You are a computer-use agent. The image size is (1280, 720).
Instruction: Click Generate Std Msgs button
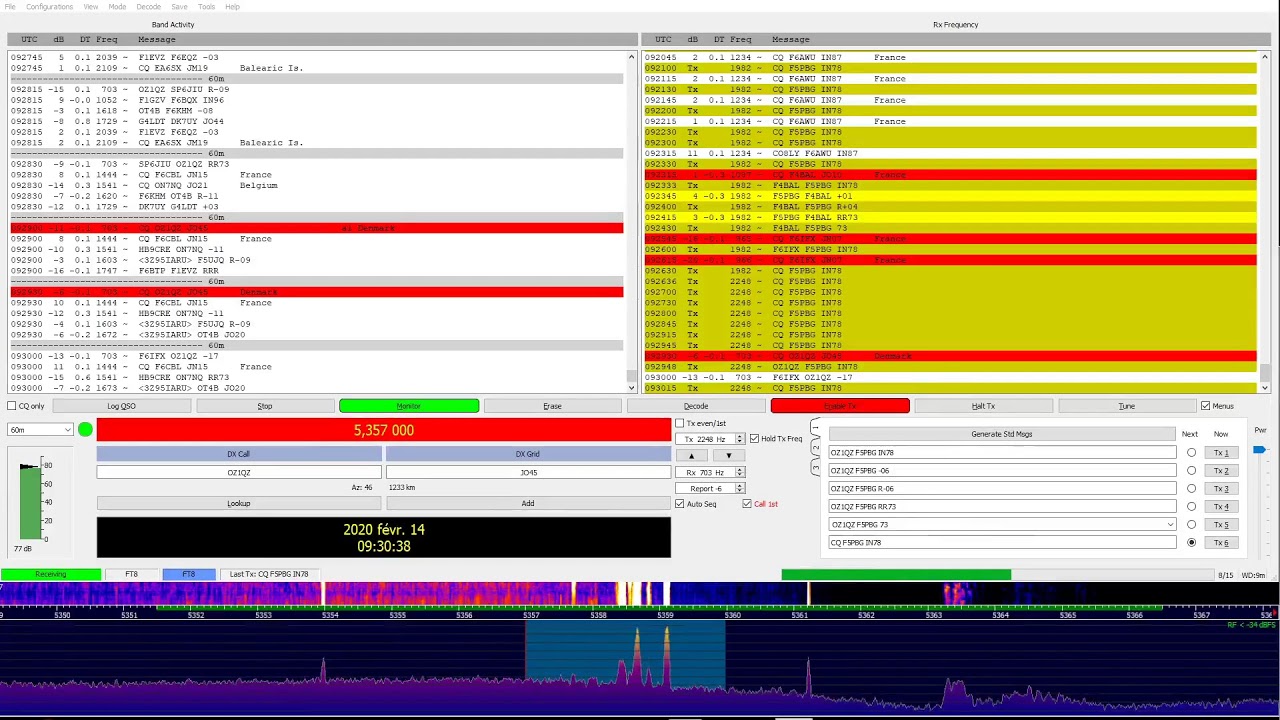[x=1002, y=434]
